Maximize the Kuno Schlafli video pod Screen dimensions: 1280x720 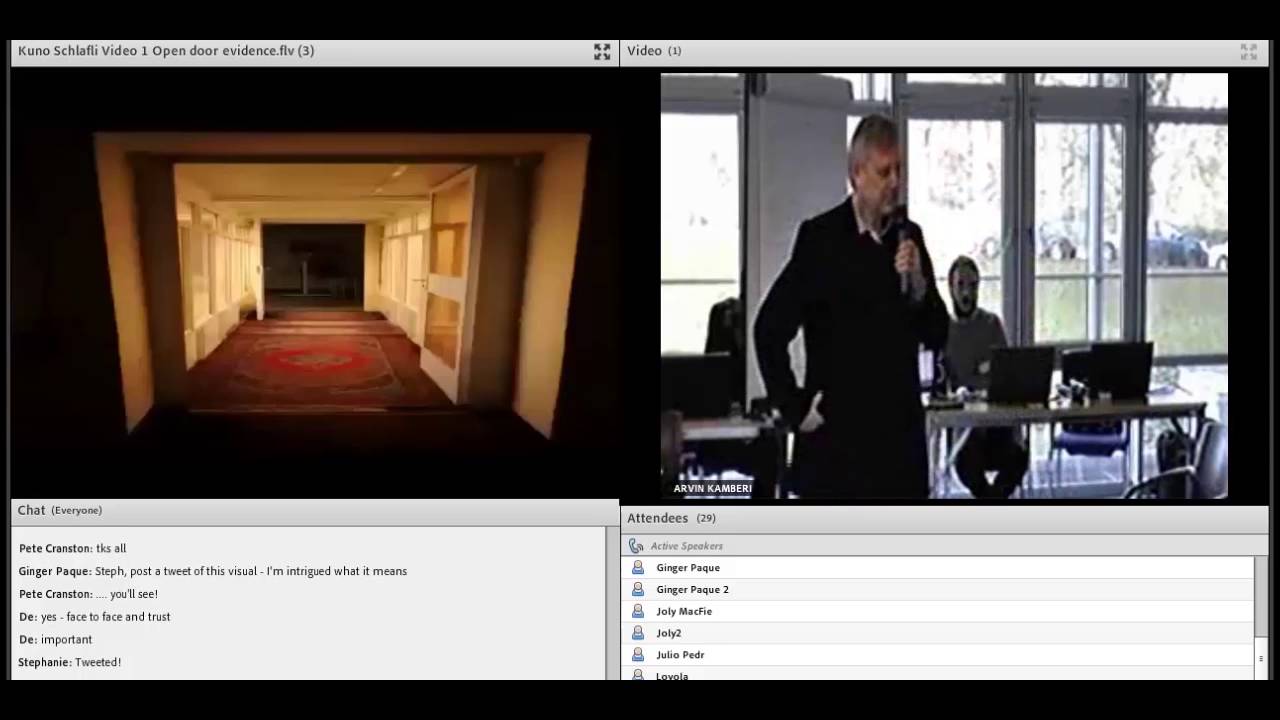[602, 51]
